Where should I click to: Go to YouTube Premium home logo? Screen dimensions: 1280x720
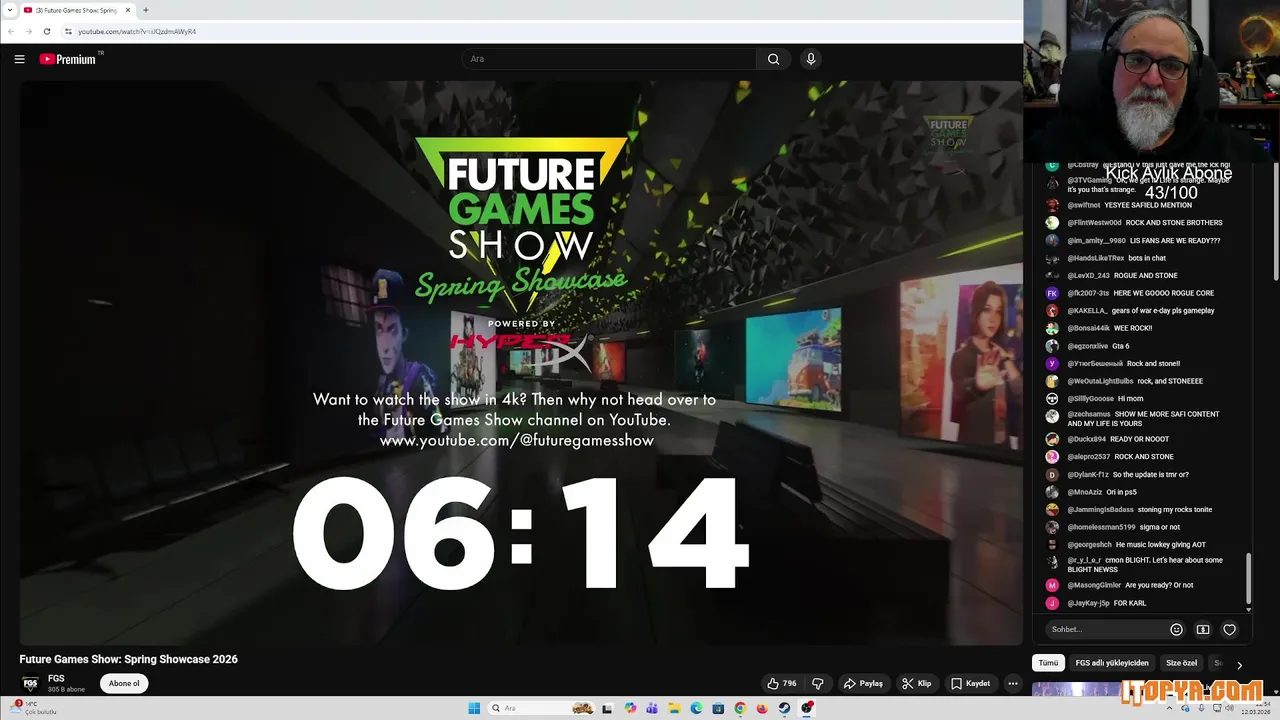click(x=70, y=59)
